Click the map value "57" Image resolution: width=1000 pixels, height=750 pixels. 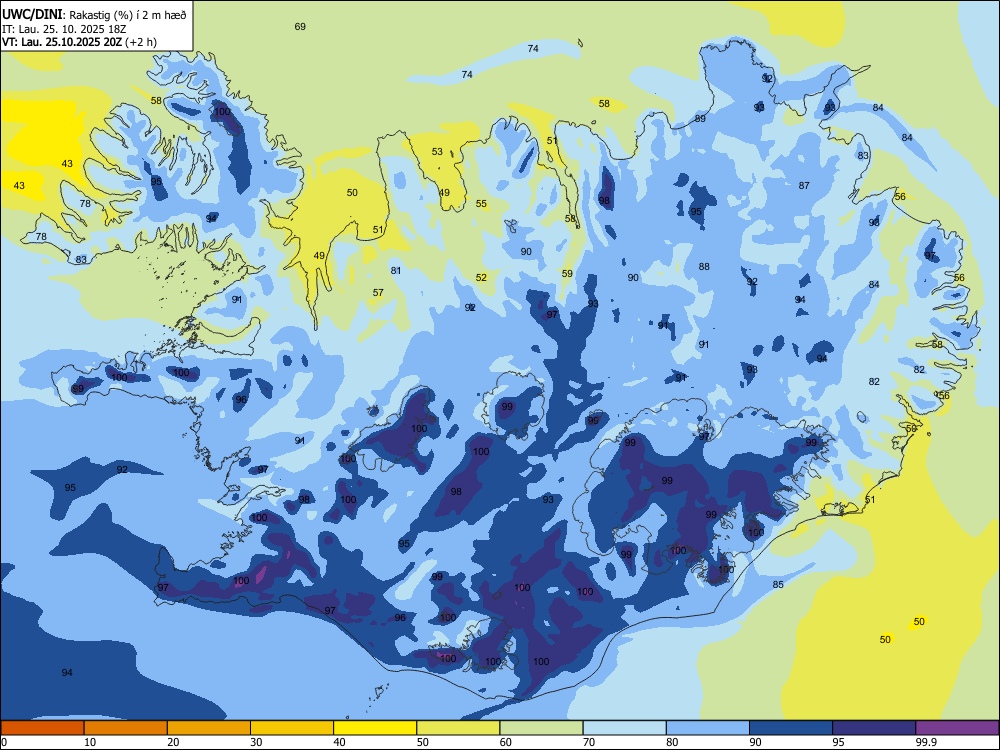click(x=378, y=293)
